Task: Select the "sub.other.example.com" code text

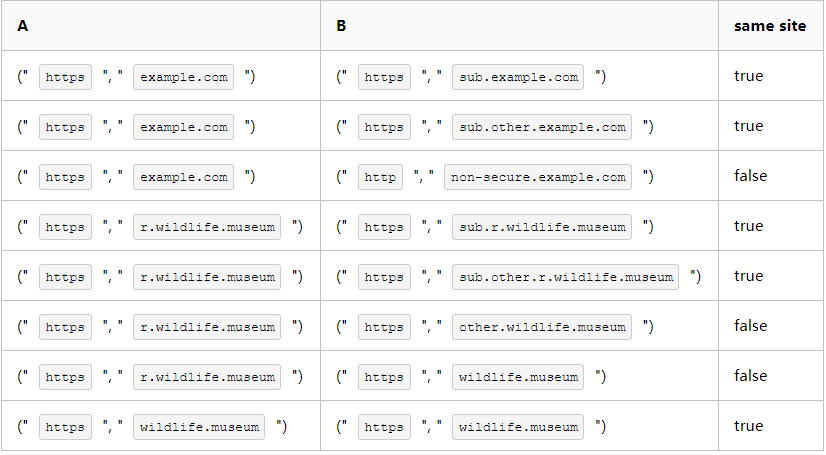Action: [542, 127]
